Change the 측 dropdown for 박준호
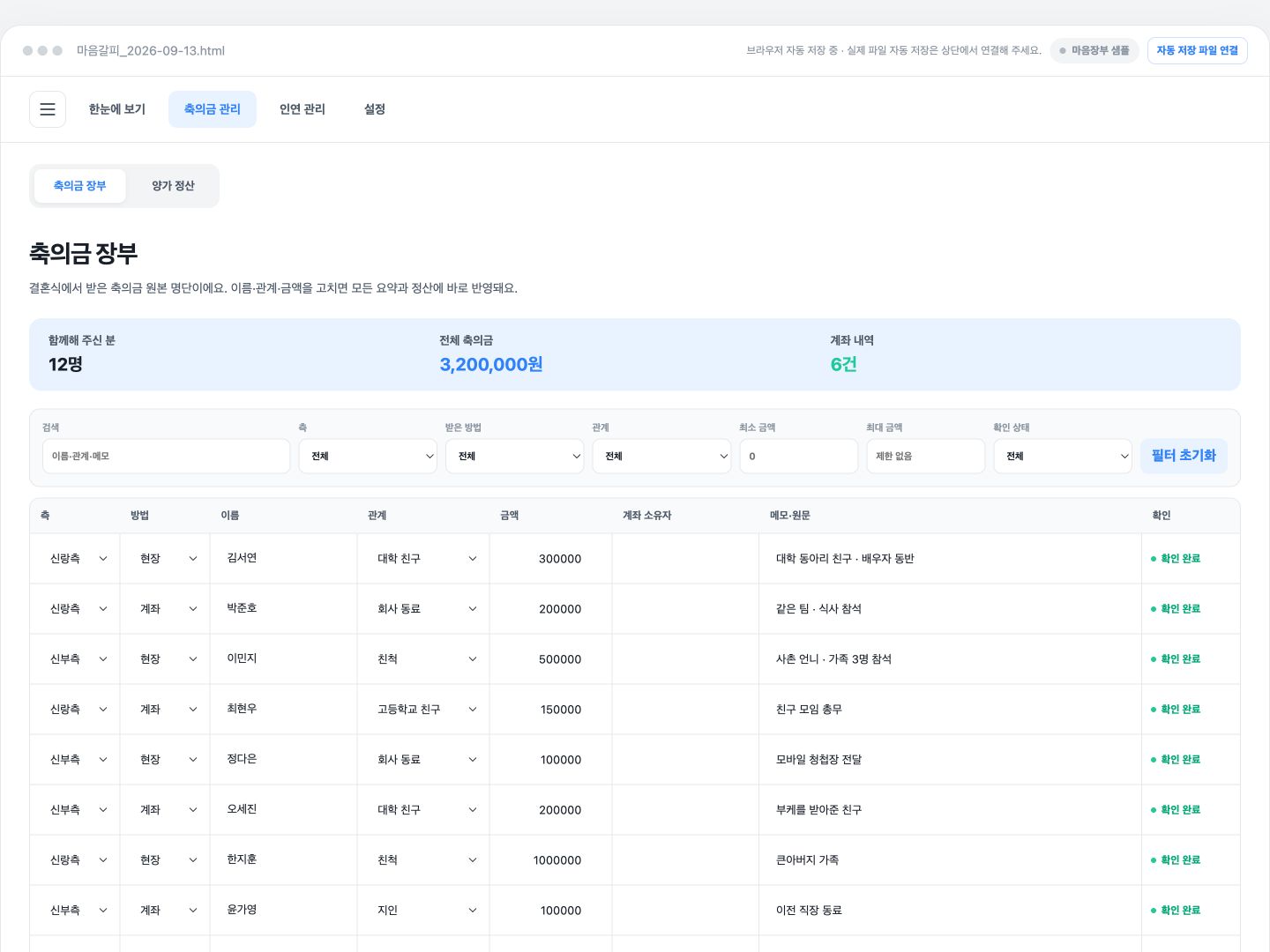This screenshot has height=952, width=1270. [78, 609]
